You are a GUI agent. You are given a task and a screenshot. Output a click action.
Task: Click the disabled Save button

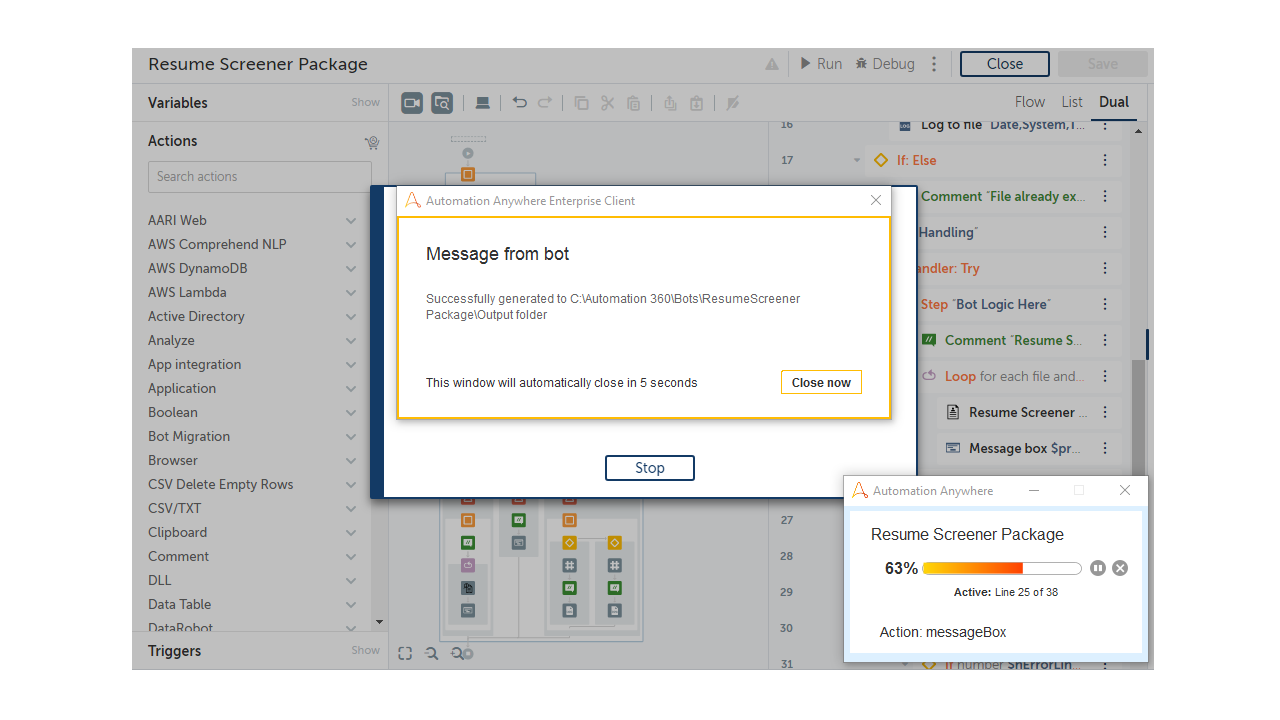(1103, 64)
